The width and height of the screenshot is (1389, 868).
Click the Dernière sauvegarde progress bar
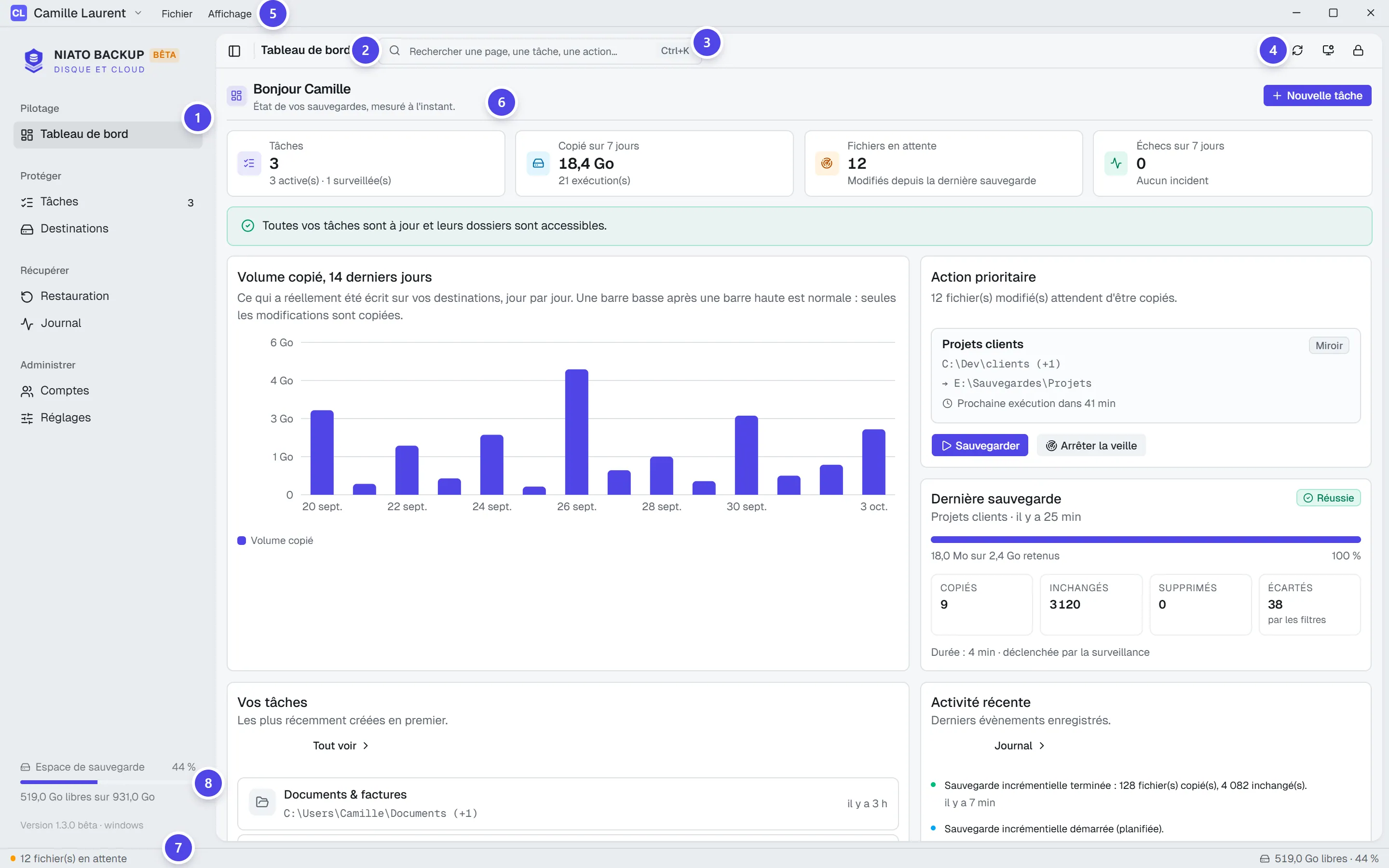point(1145,540)
